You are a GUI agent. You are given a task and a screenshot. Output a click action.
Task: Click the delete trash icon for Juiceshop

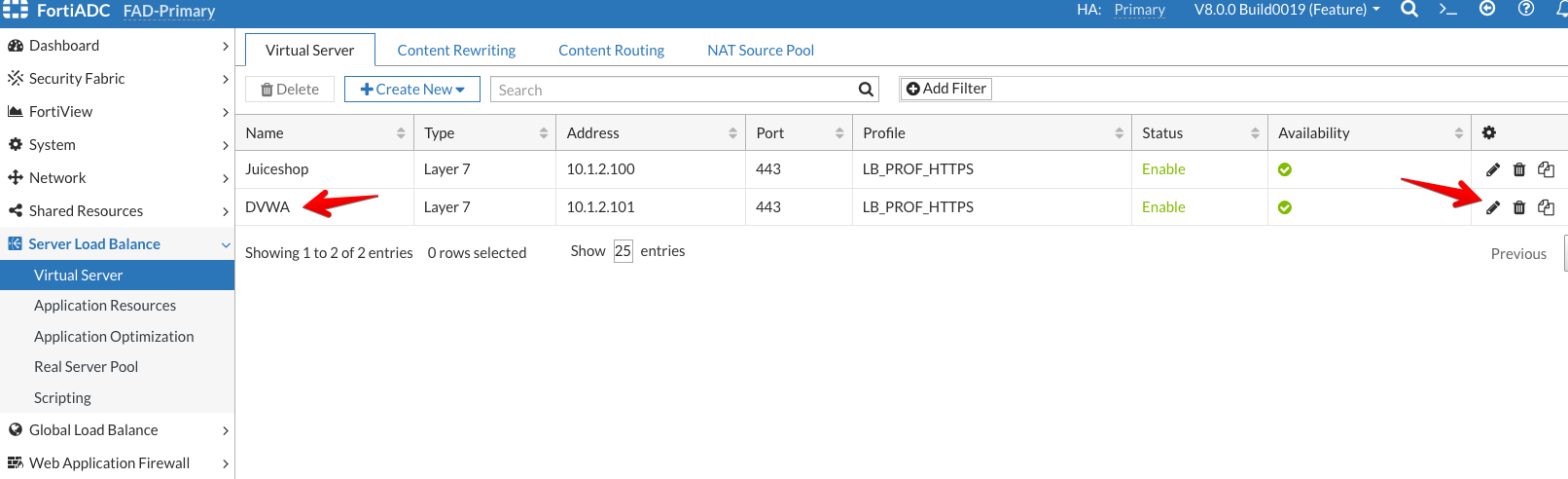click(1519, 169)
